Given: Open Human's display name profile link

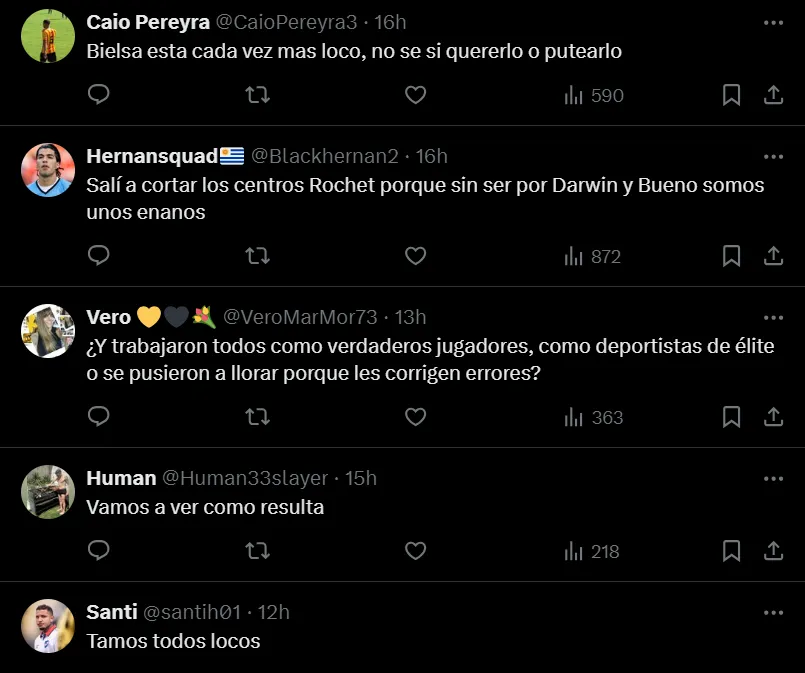Looking at the screenshot, I should [121, 478].
